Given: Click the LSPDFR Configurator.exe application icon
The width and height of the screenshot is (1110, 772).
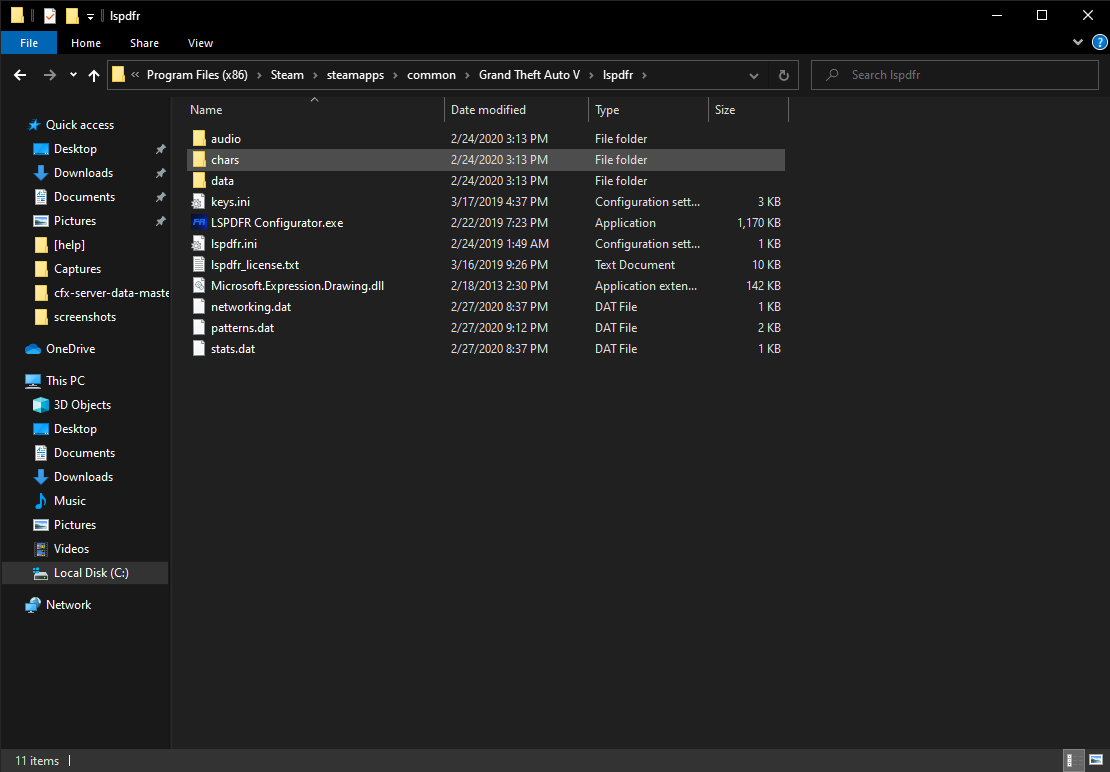Looking at the screenshot, I should (199, 223).
